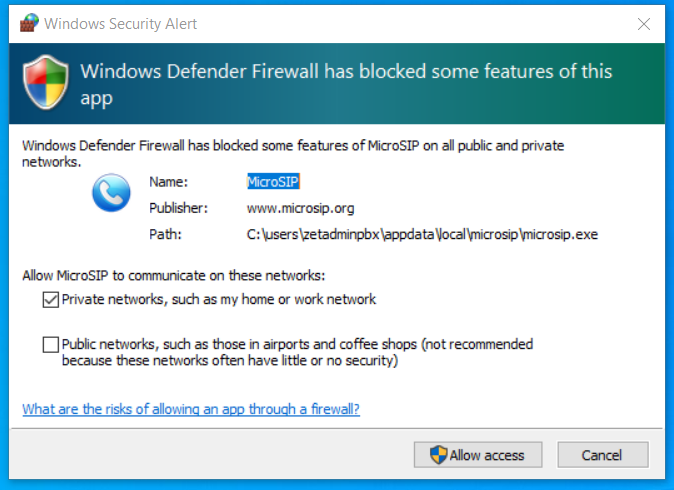This screenshot has height=490, width=674.
Task: Click the Name label
Action: pos(167,182)
